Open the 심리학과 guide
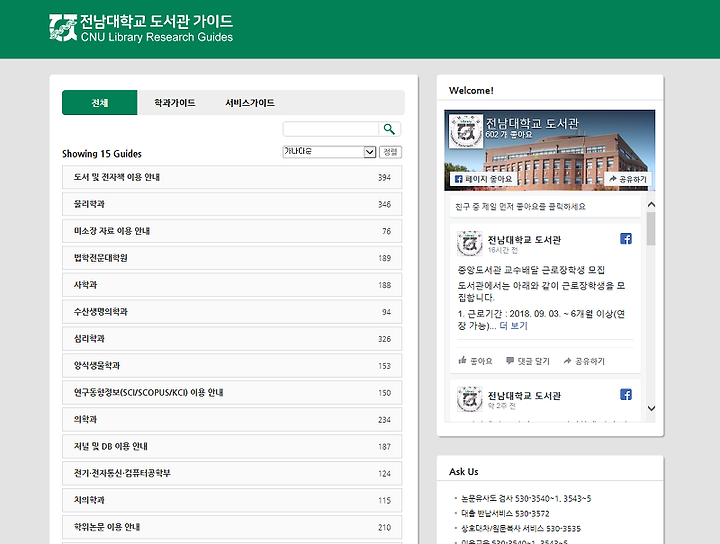This screenshot has width=720, height=544. tap(232, 339)
